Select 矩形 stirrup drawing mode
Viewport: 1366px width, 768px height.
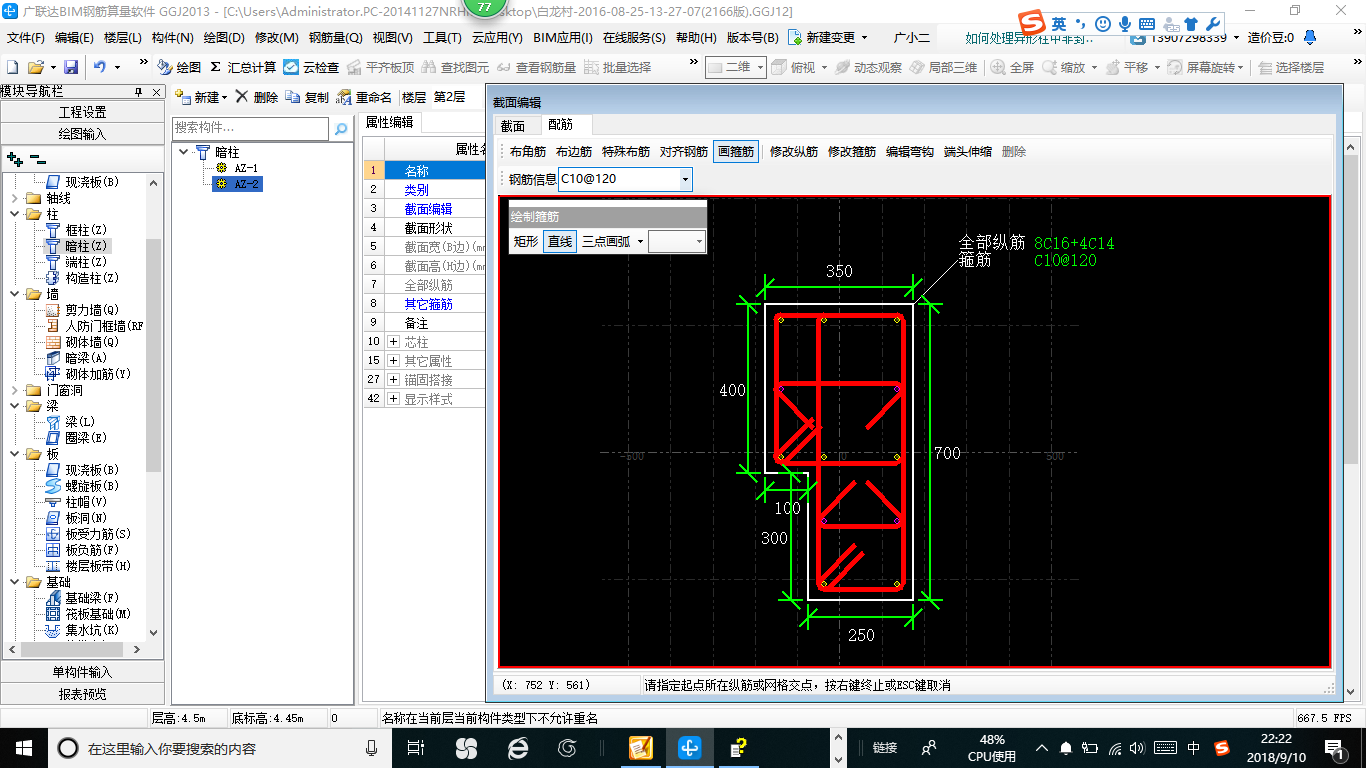click(526, 241)
